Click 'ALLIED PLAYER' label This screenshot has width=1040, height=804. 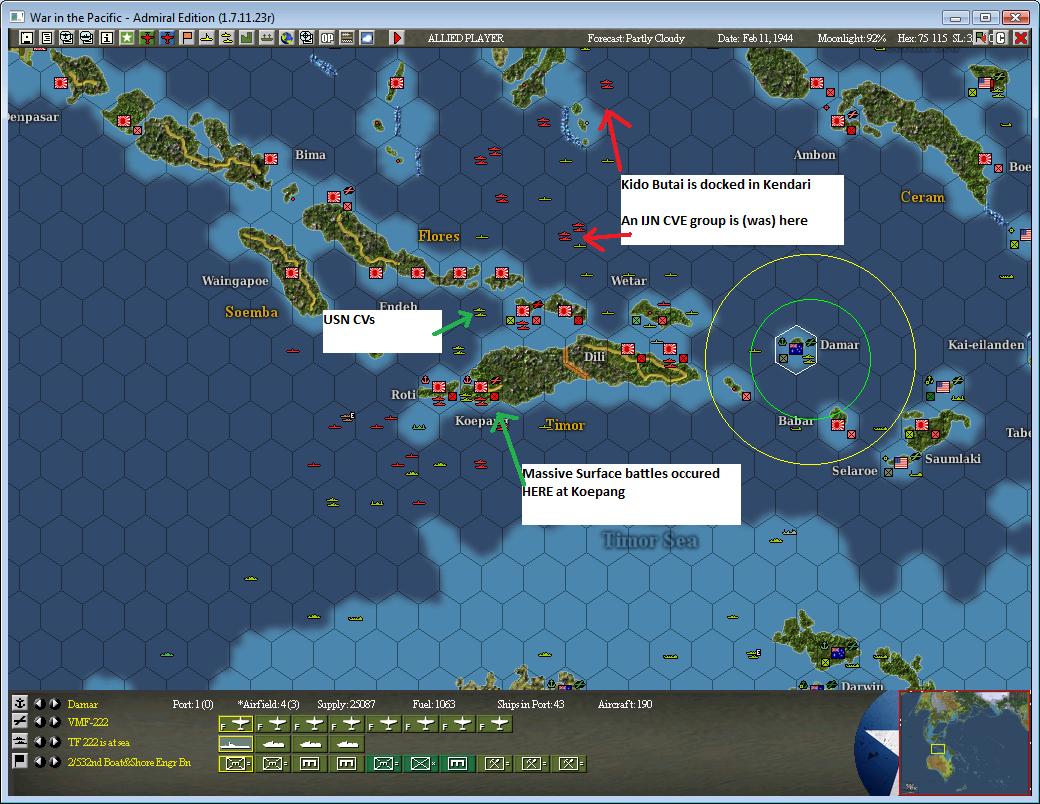[x=466, y=38]
